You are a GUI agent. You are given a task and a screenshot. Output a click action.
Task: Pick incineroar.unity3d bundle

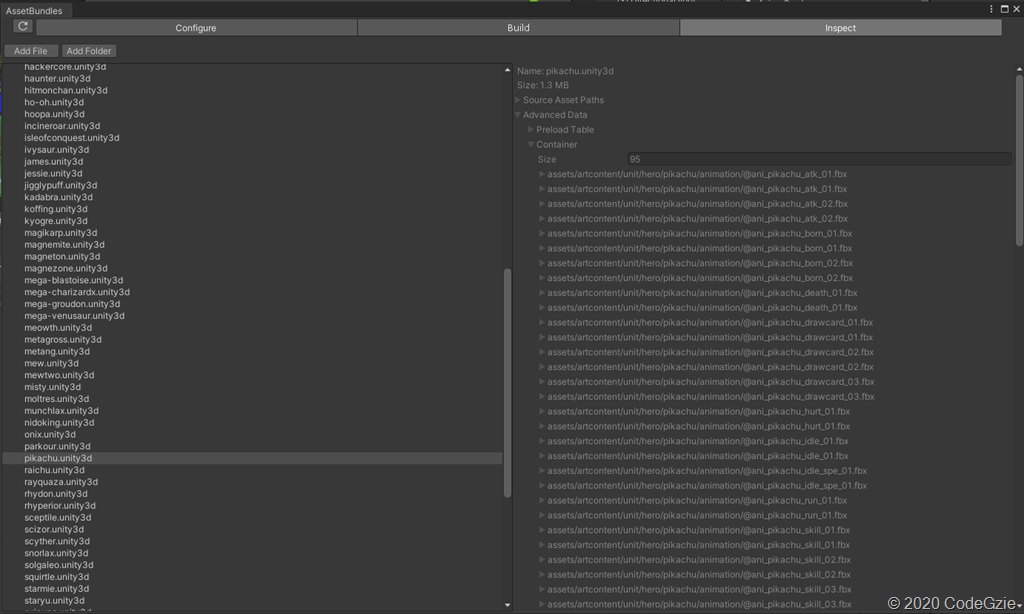[x=62, y=126]
